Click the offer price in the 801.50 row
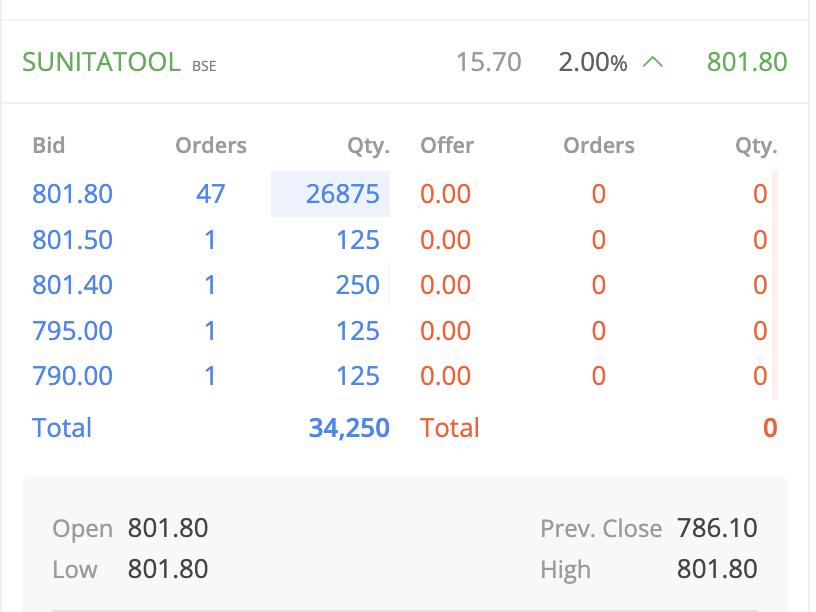 click(445, 240)
